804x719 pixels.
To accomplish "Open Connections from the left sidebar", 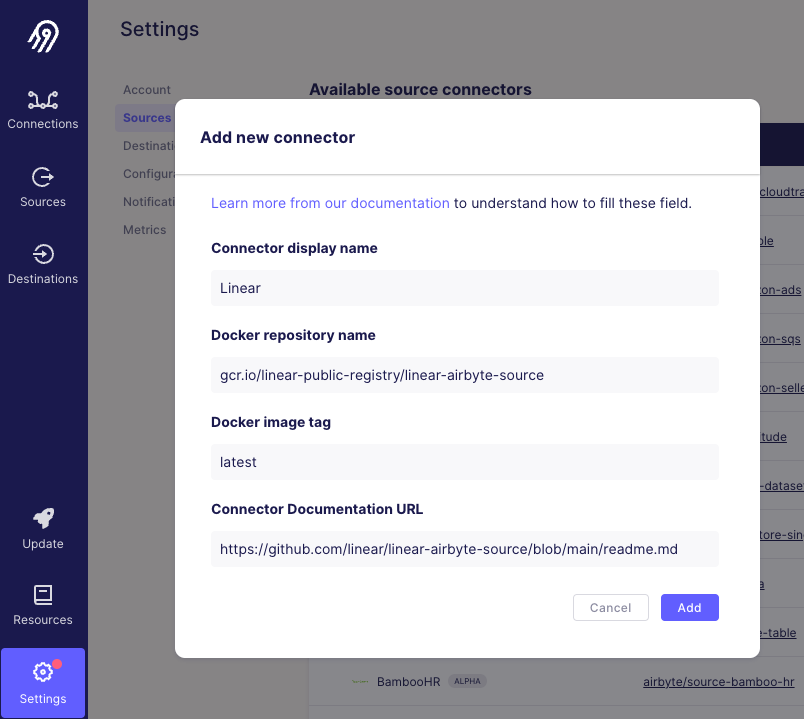I will point(43,107).
